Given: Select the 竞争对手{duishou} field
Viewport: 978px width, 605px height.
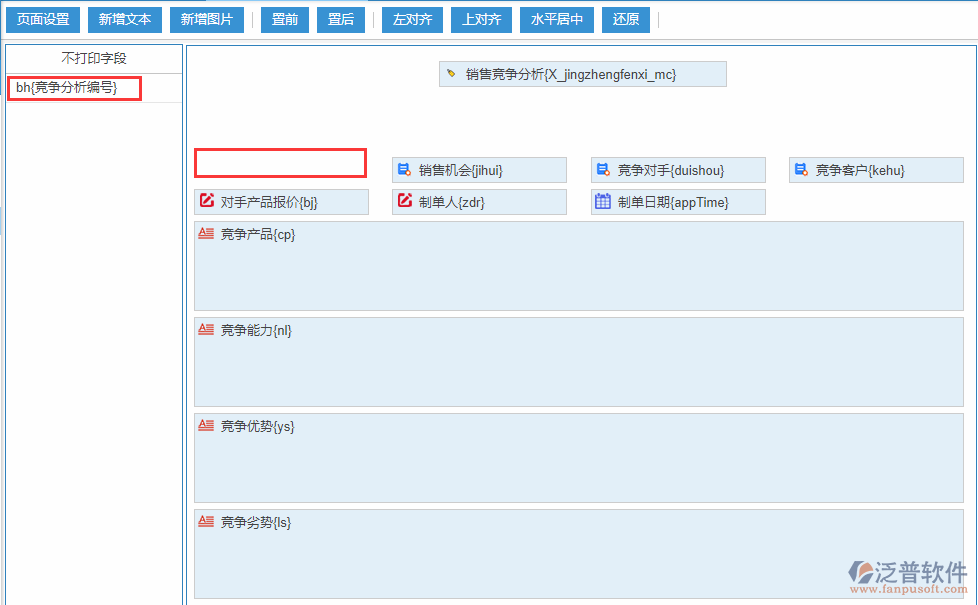Looking at the screenshot, I should click(x=678, y=170).
